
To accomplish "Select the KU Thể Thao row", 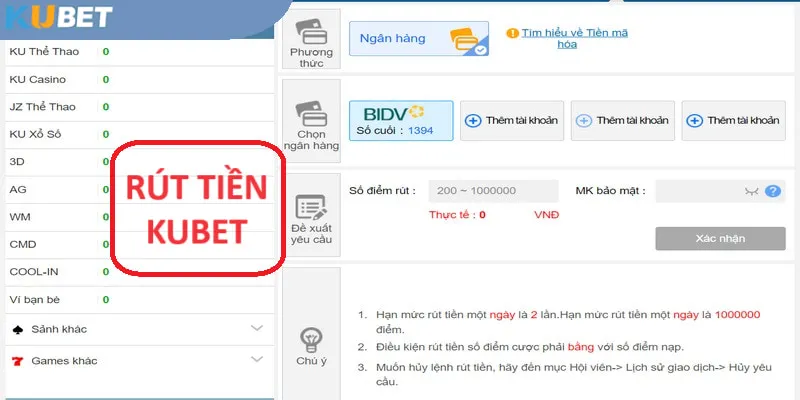I will pyautogui.click(x=139, y=52).
